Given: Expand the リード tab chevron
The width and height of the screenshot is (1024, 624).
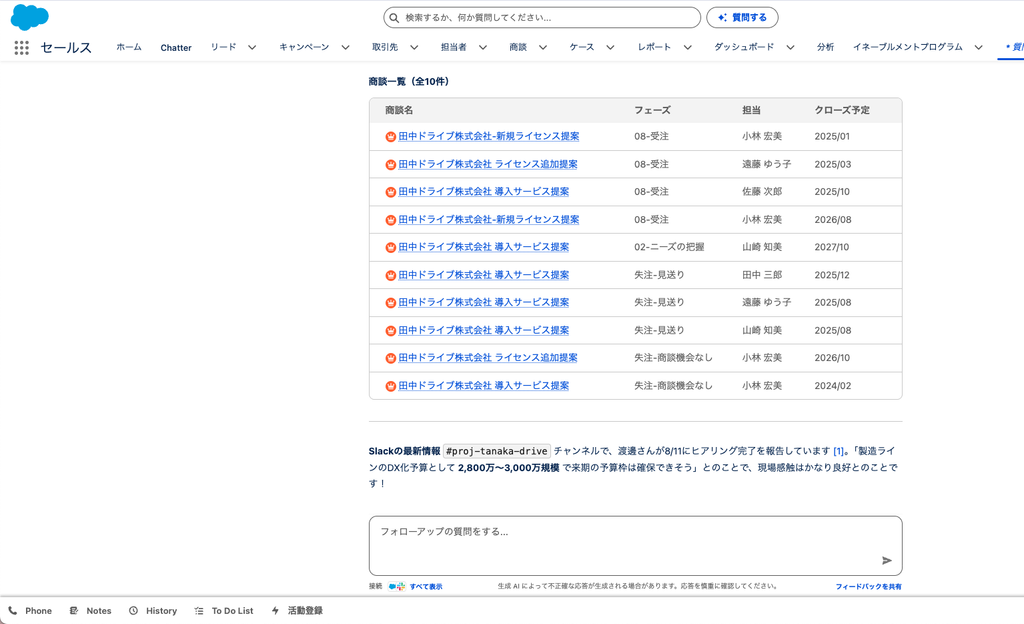Looking at the screenshot, I should point(252,48).
